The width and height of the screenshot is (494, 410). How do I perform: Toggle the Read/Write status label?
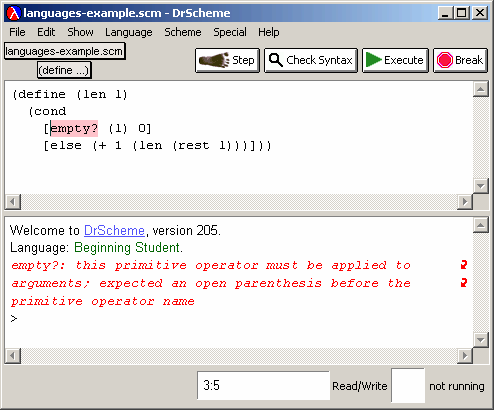(360, 386)
